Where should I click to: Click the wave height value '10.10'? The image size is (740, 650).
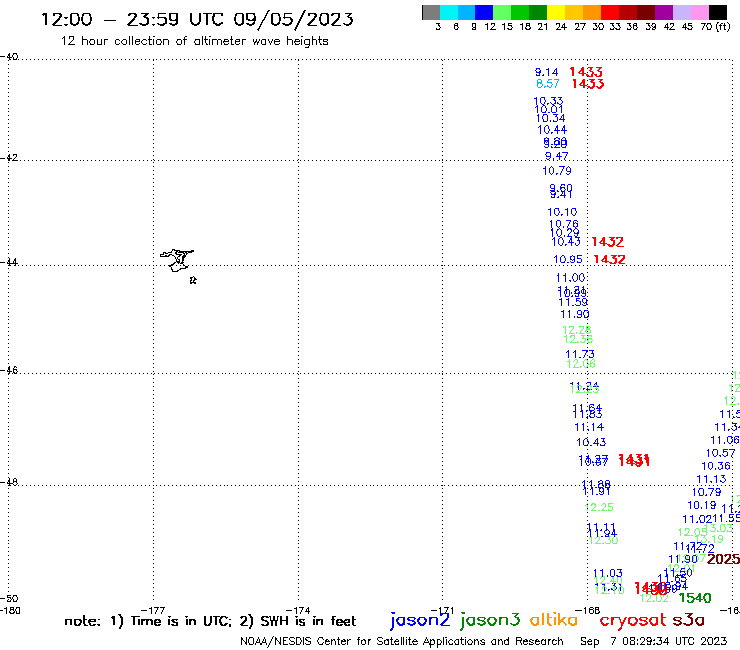(562, 212)
